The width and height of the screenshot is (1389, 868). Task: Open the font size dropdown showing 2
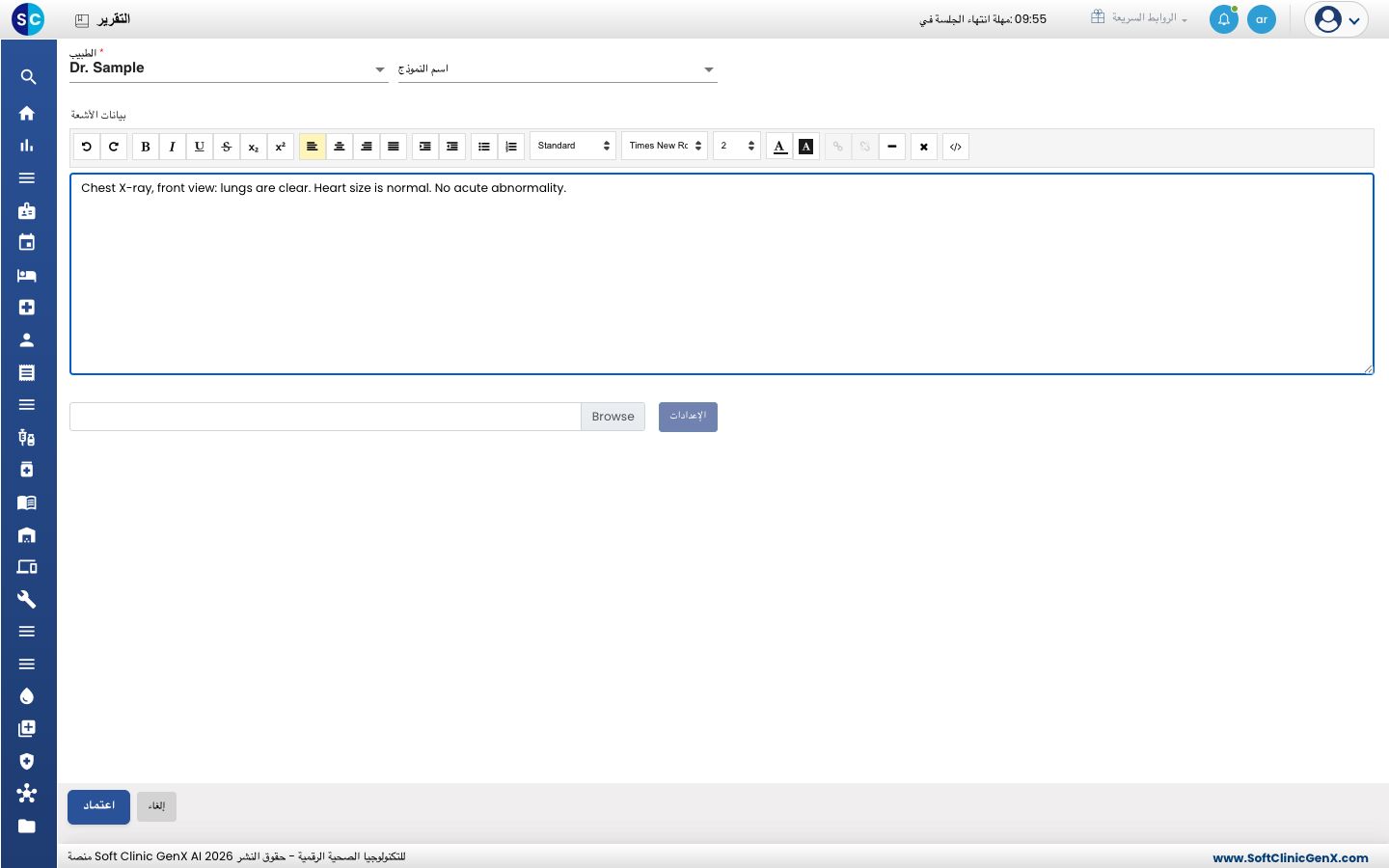737,146
